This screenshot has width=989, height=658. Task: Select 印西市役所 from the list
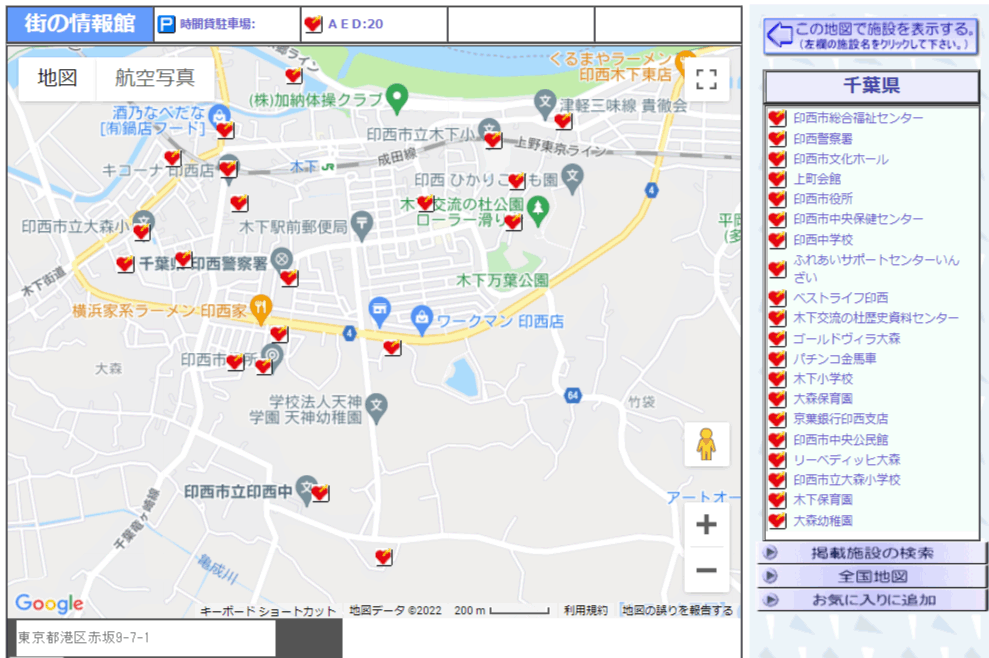822,199
